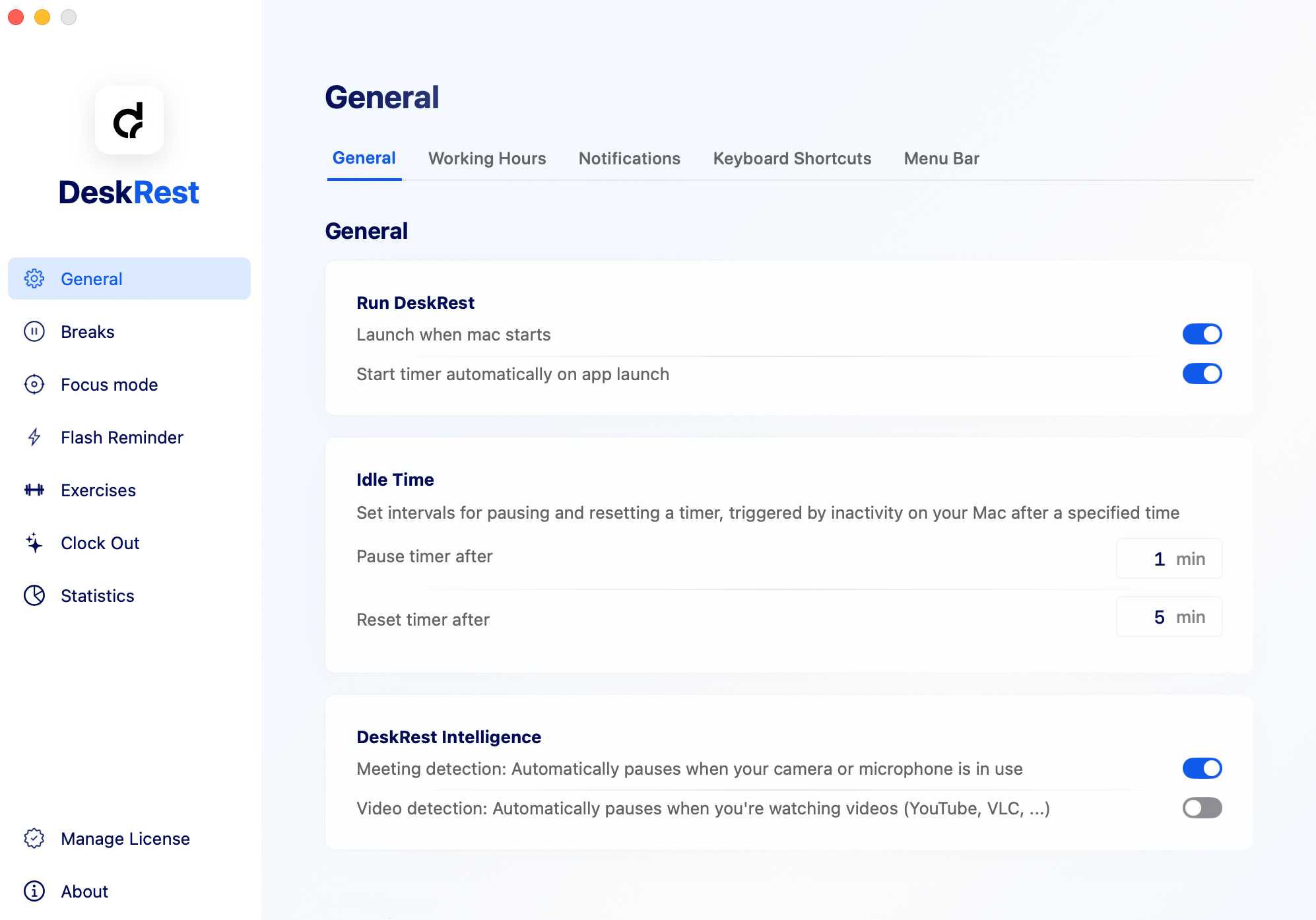Open the Exercises page

(x=129, y=490)
